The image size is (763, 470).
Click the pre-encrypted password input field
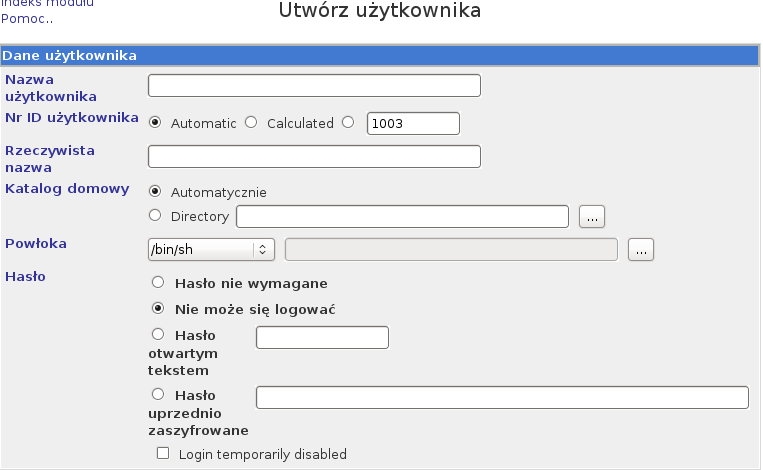pos(502,398)
